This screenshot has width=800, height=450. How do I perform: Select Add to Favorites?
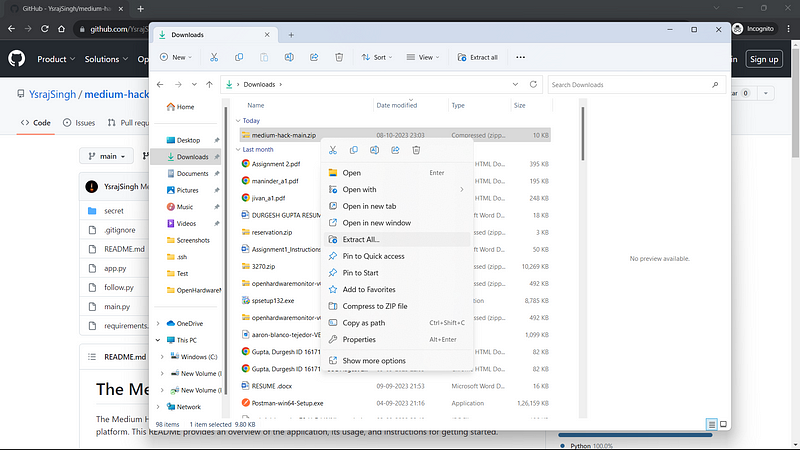[x=396, y=289]
